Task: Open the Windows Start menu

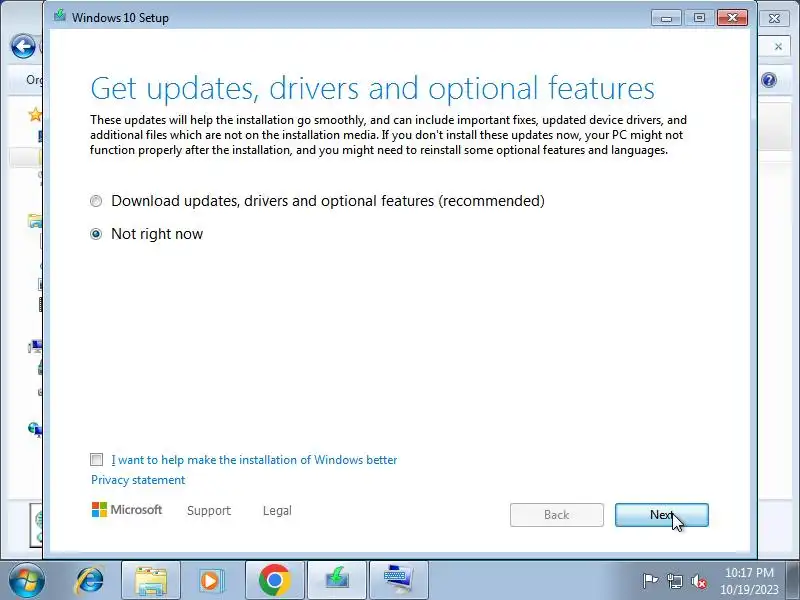Action: 26,581
